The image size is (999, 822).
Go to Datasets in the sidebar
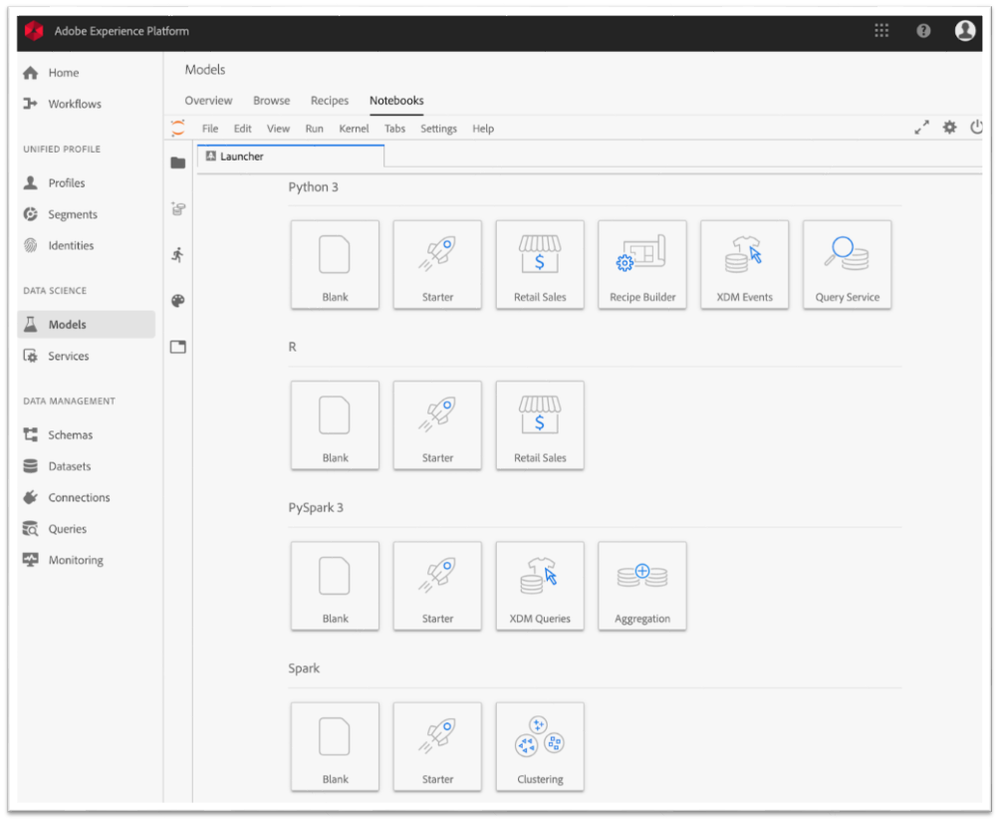pyautogui.click(x=69, y=466)
